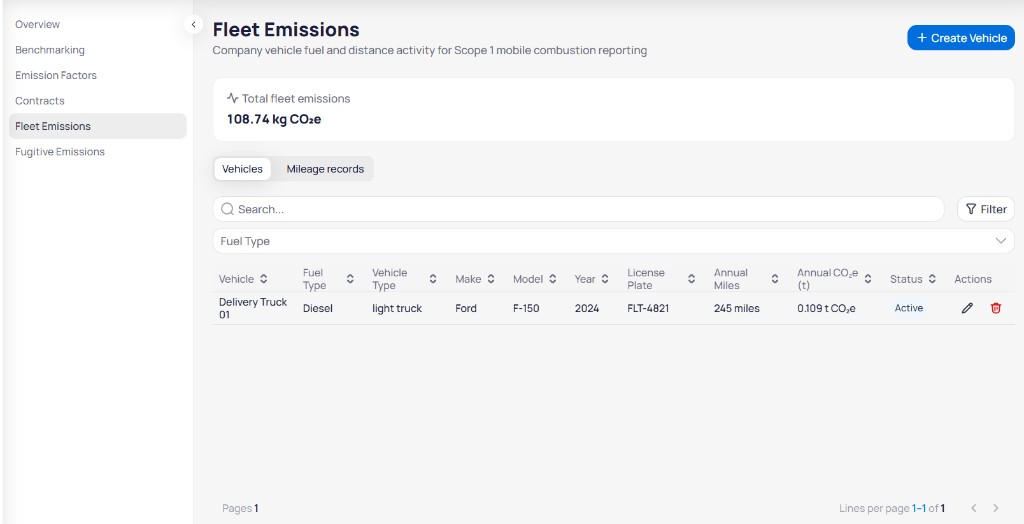Go to the previous page arrow
Screen dimensions: 1024x524
(x=973, y=508)
